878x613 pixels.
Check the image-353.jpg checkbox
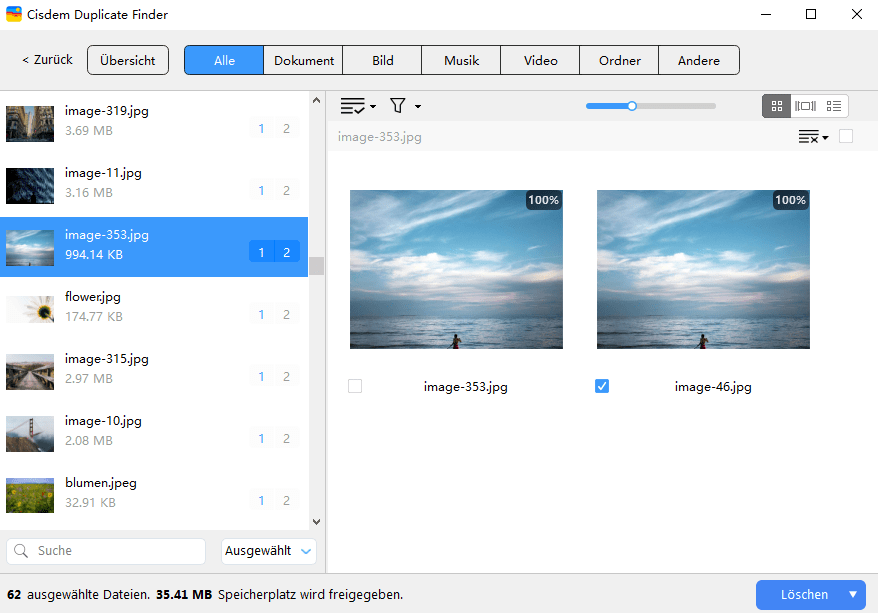355,386
